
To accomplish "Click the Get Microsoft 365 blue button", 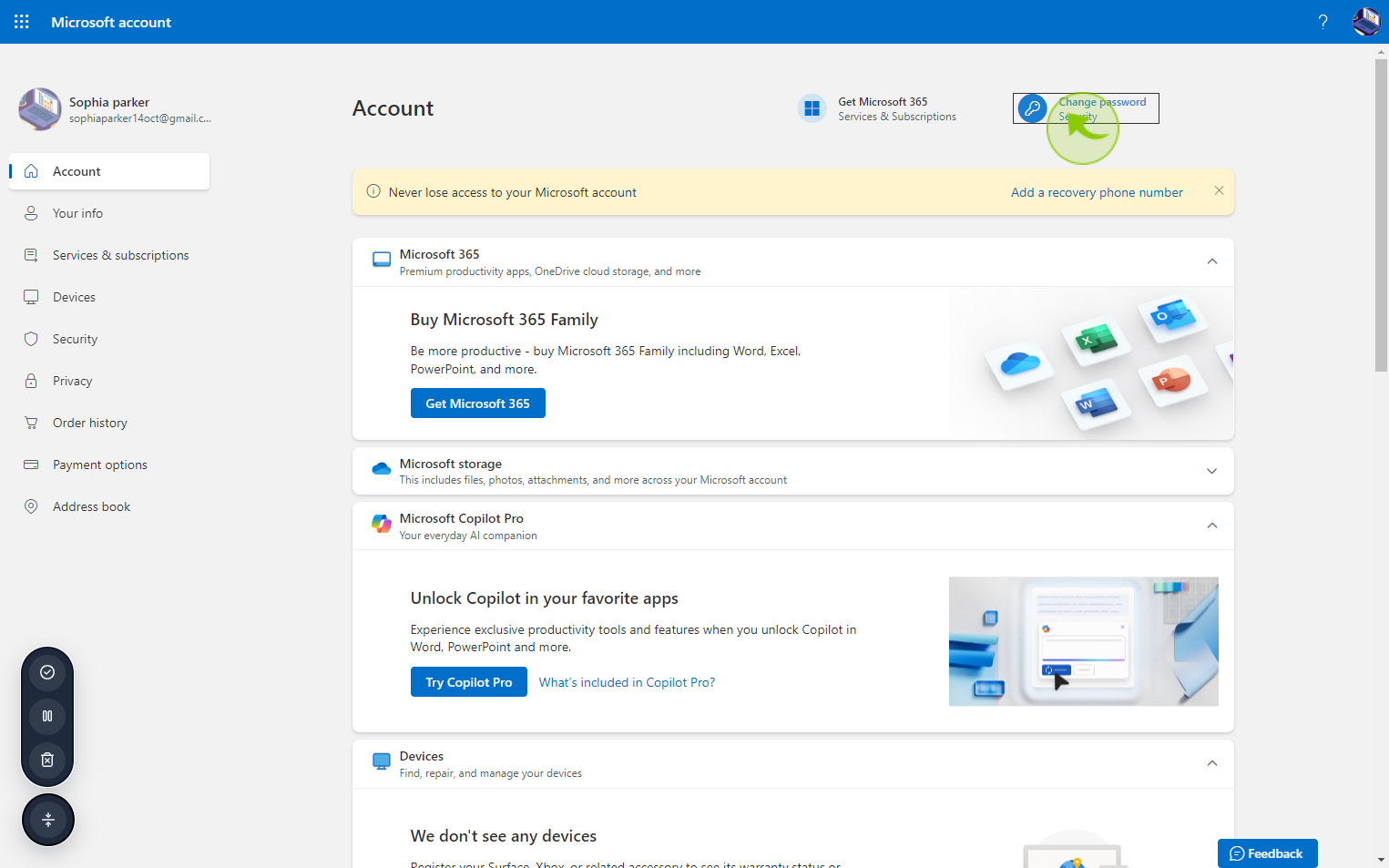I will (478, 403).
